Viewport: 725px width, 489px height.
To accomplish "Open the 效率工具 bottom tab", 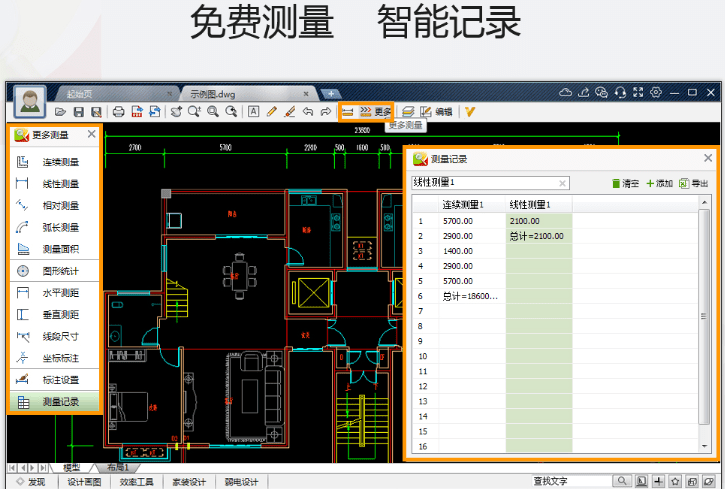I will click(136, 482).
